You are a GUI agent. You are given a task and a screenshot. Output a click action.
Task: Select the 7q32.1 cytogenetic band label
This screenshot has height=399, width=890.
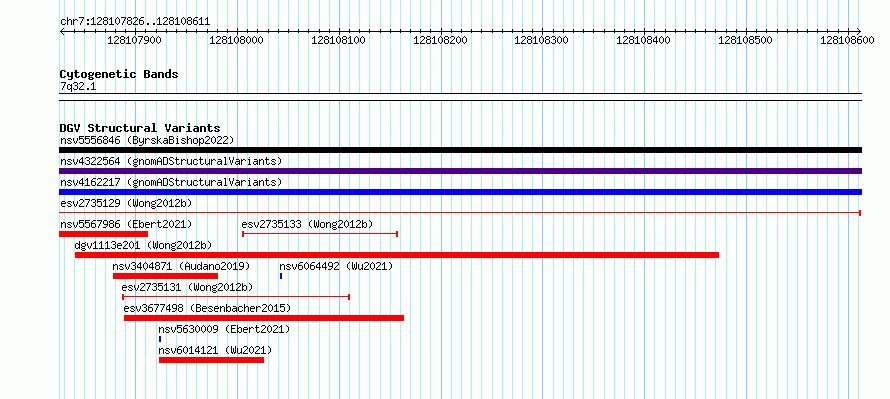tap(77, 86)
